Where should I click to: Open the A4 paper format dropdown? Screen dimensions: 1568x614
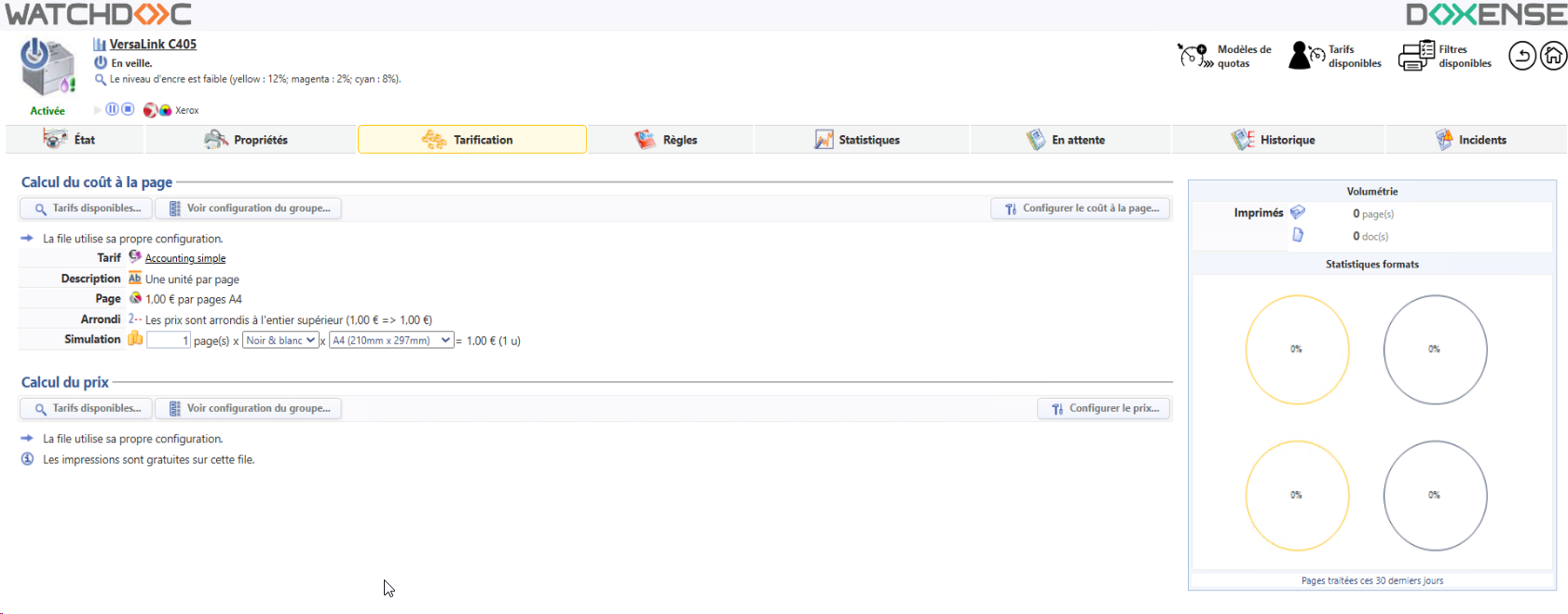(x=391, y=341)
